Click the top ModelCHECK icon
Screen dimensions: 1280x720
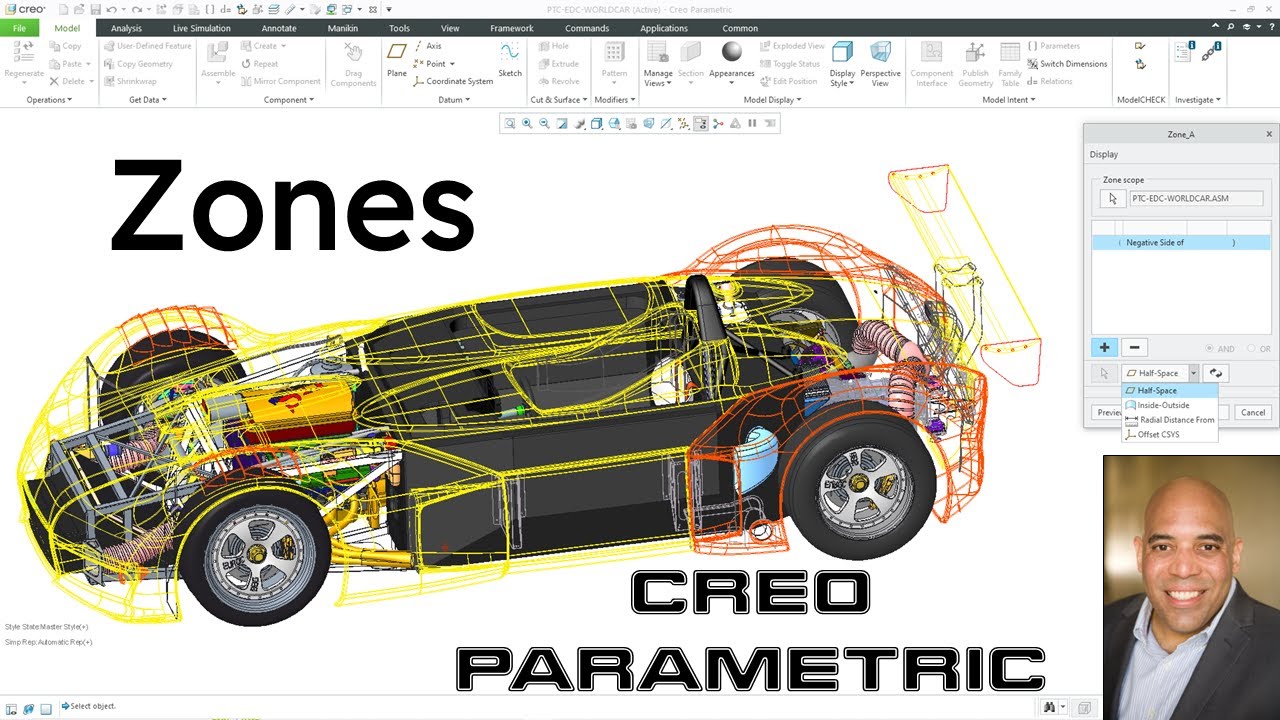tap(1140, 46)
